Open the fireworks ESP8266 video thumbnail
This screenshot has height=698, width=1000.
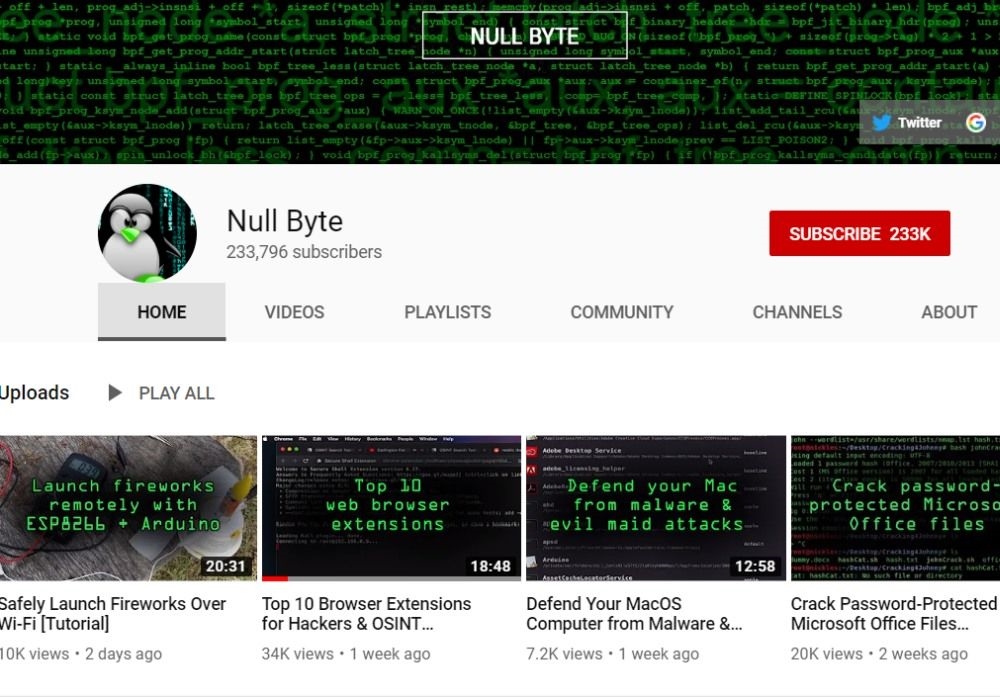coord(128,508)
